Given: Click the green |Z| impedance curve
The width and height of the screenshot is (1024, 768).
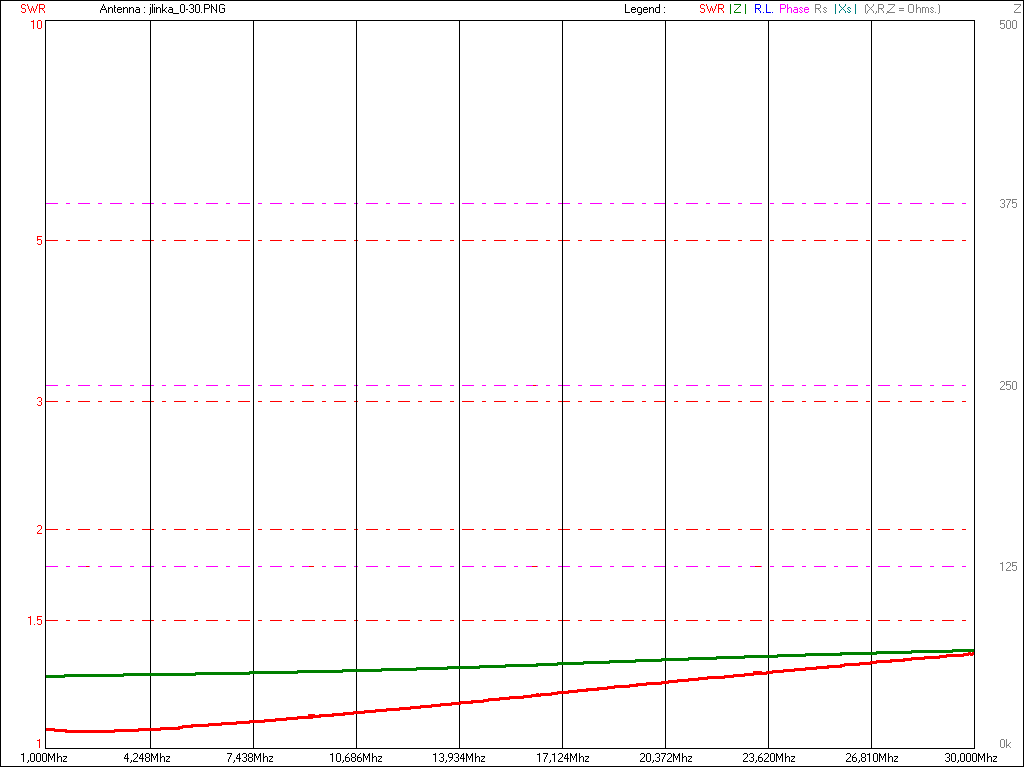Looking at the screenshot, I should (511, 665).
